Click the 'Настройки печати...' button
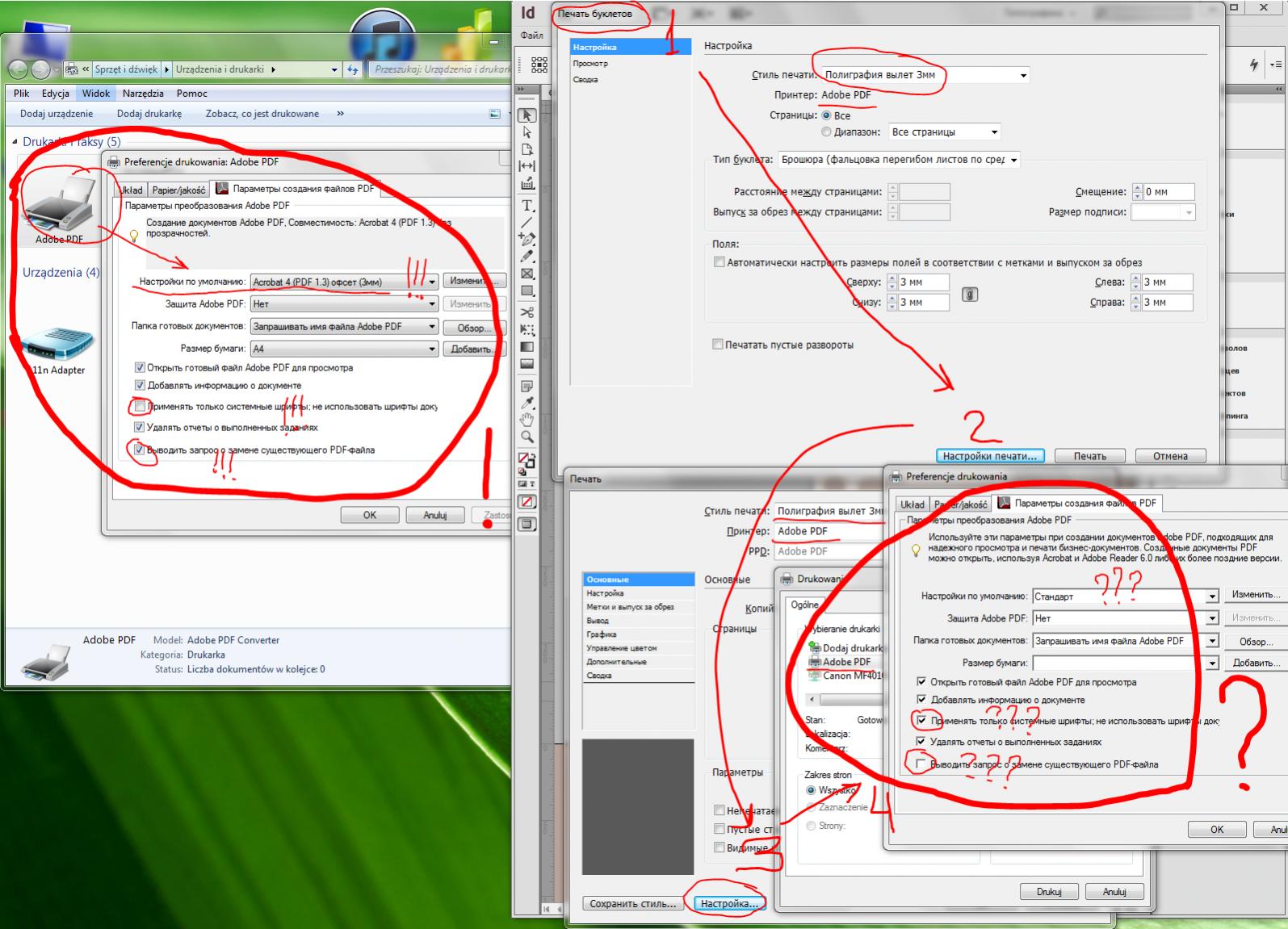Image resolution: width=1288 pixels, height=929 pixels. tap(989, 456)
